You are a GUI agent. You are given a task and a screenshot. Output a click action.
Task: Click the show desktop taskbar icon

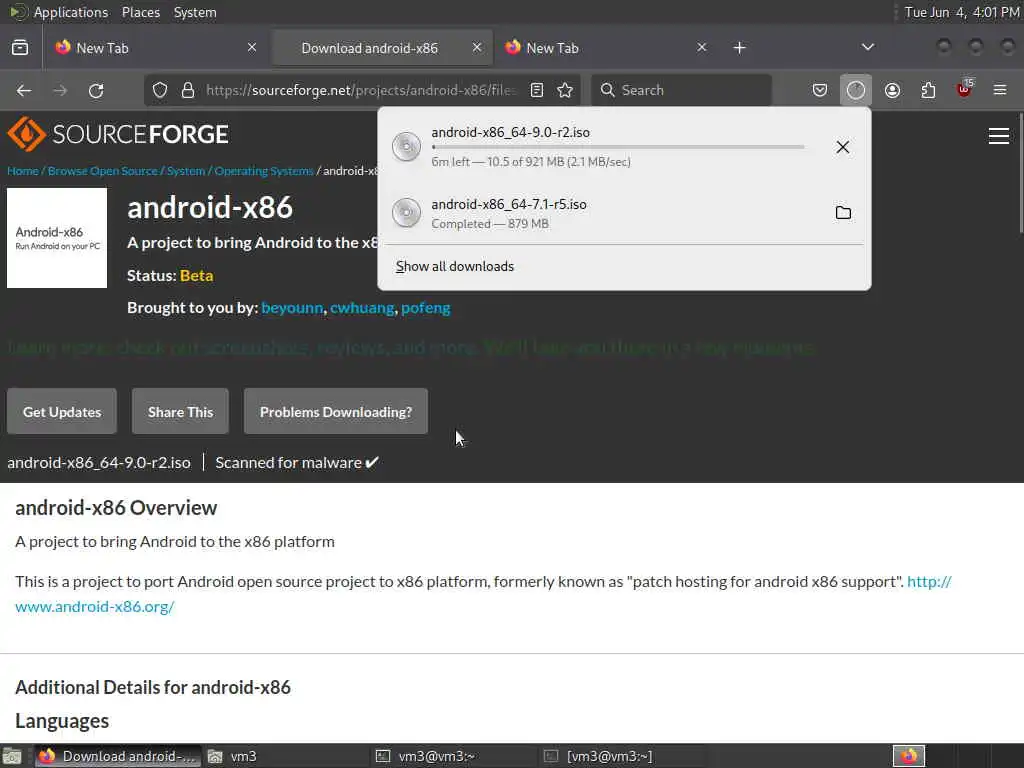tap(12, 756)
